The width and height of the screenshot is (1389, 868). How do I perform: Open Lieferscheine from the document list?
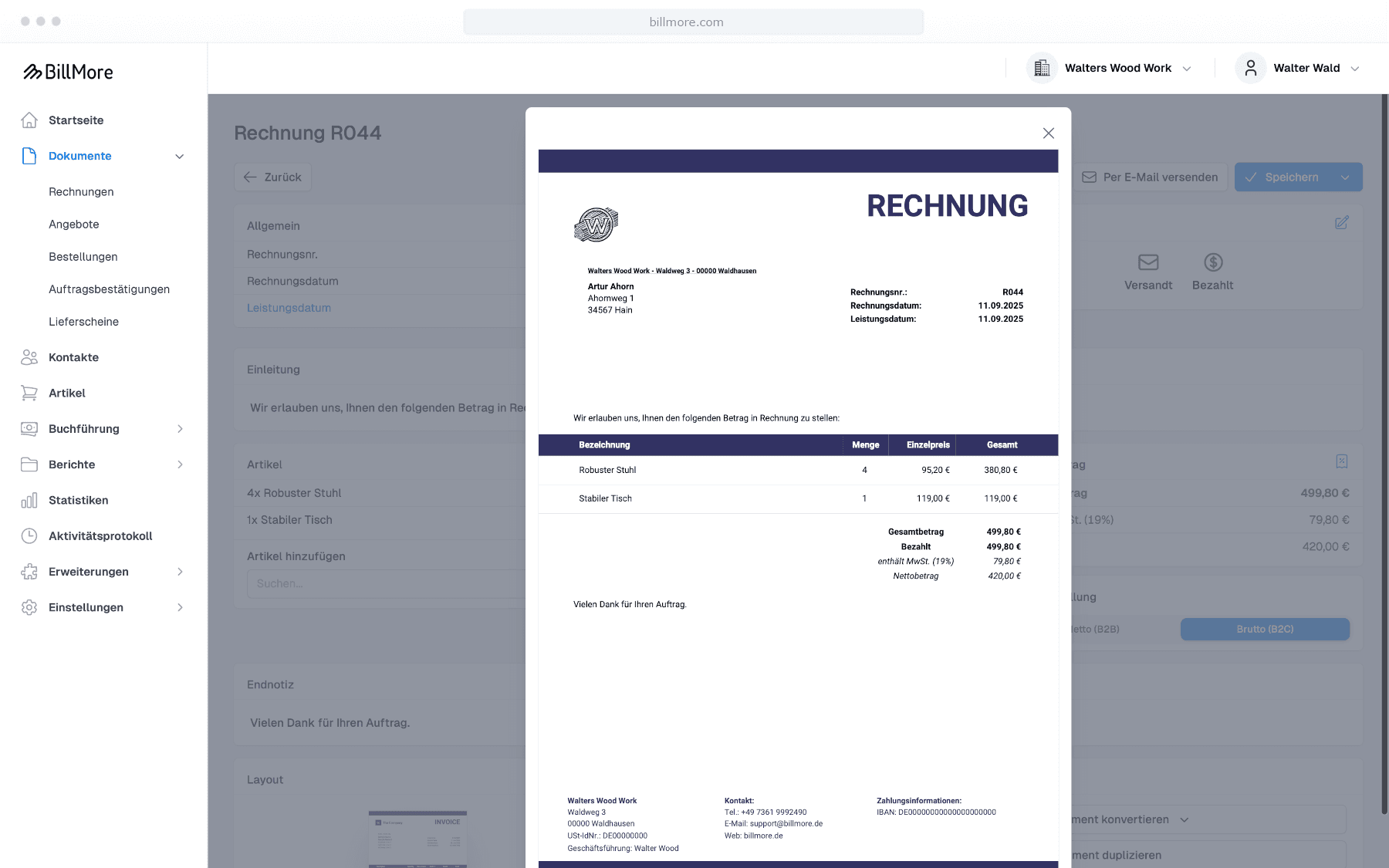(83, 322)
